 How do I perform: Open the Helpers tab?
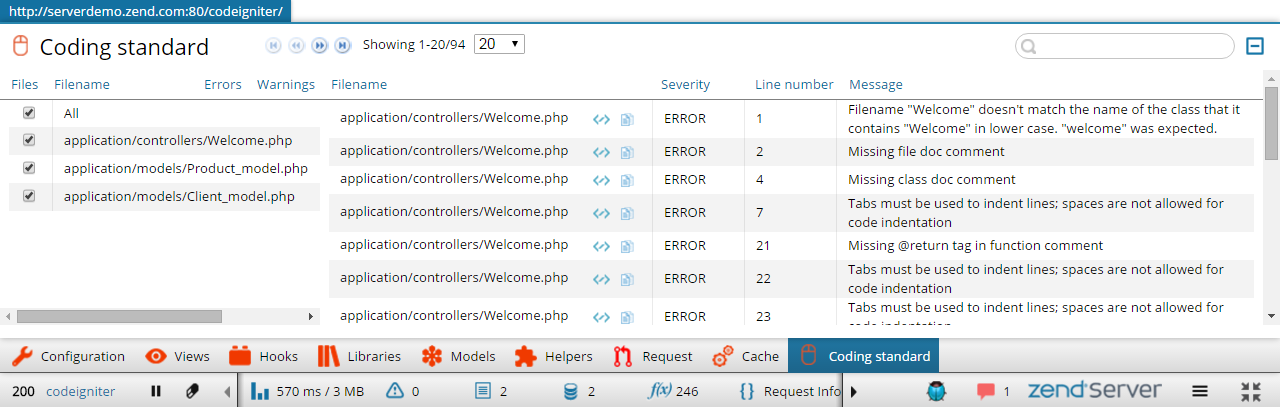pos(552,356)
